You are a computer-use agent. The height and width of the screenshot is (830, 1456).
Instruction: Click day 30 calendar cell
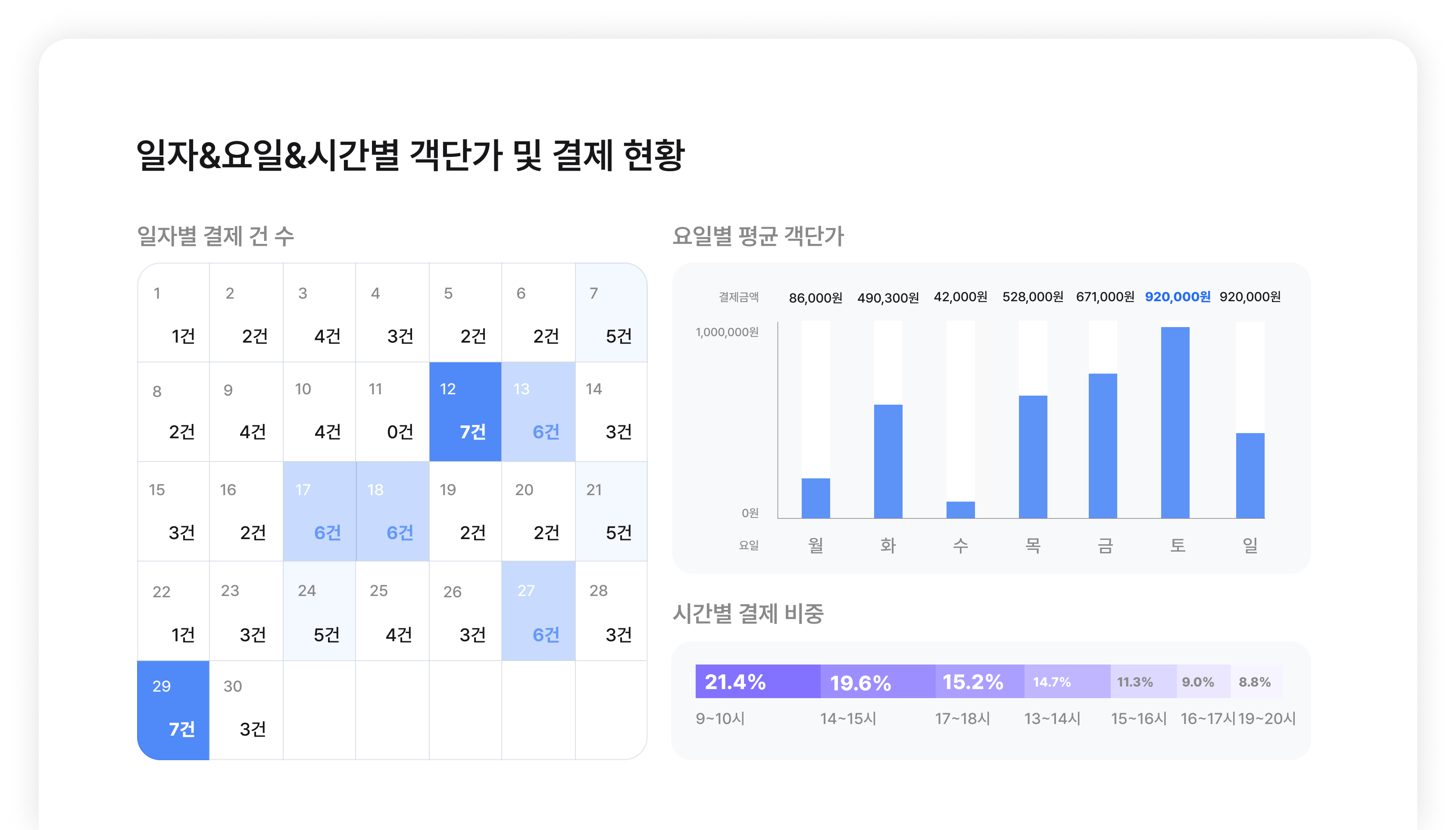point(246,710)
